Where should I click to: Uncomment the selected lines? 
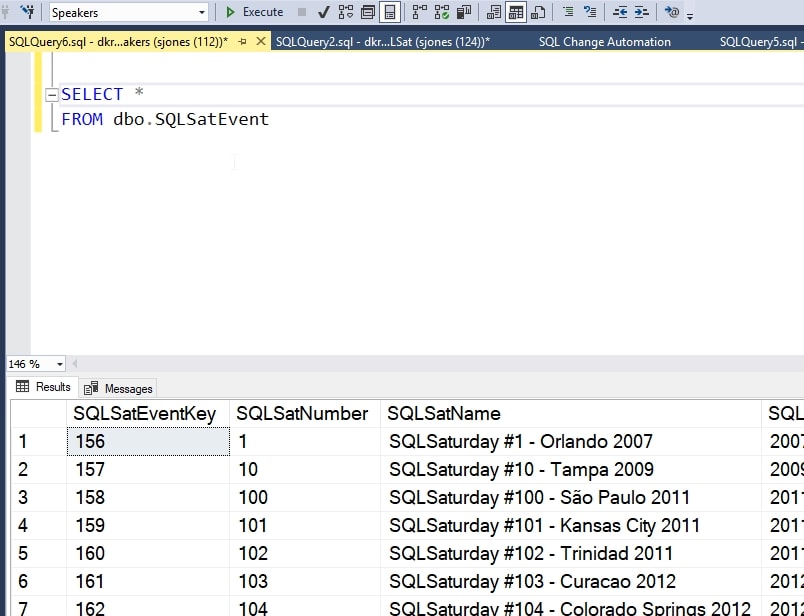coord(590,12)
